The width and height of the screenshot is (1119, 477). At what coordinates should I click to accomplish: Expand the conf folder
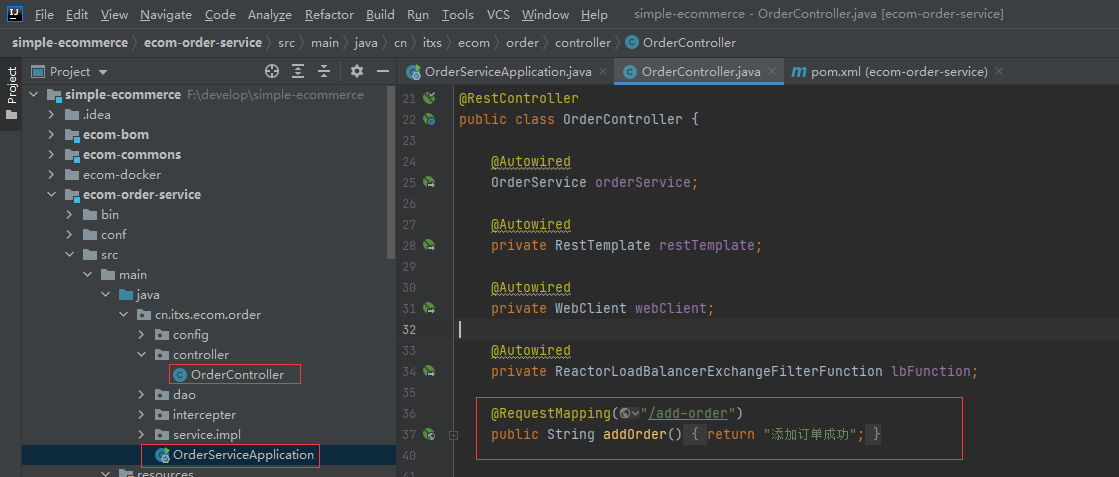pyautogui.click(x=69, y=235)
